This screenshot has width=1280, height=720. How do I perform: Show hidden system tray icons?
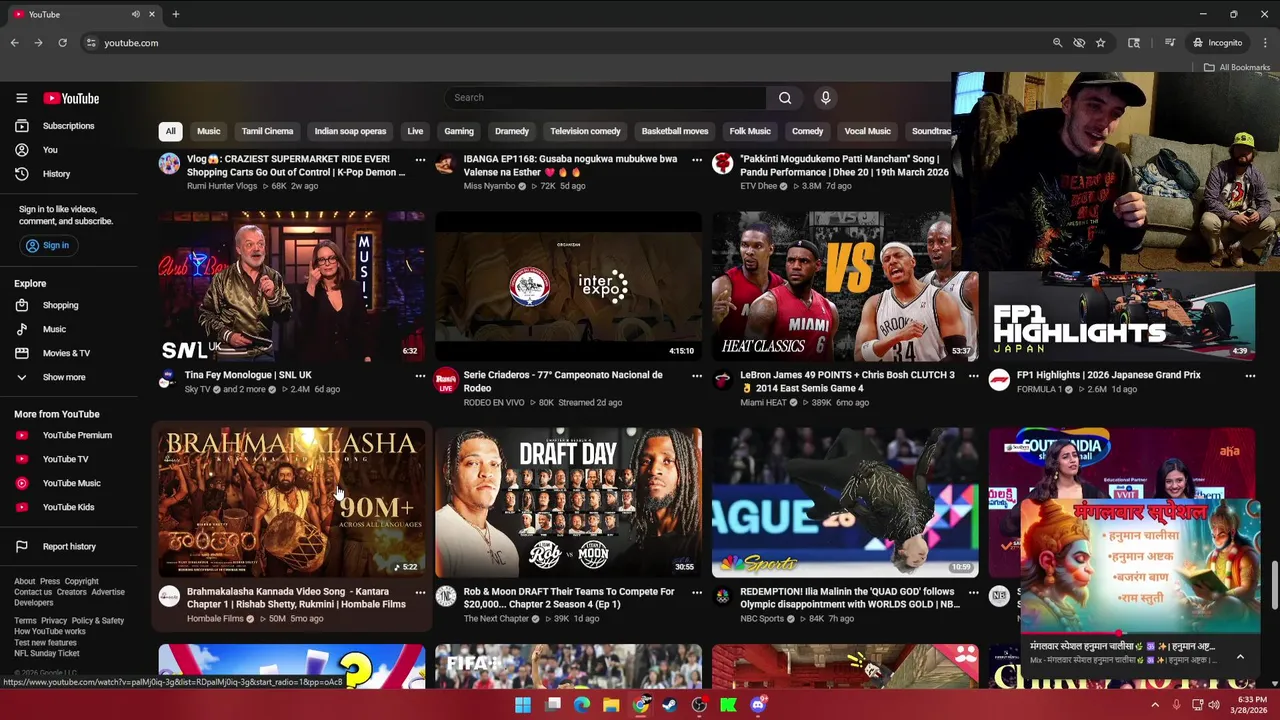tap(1155, 705)
